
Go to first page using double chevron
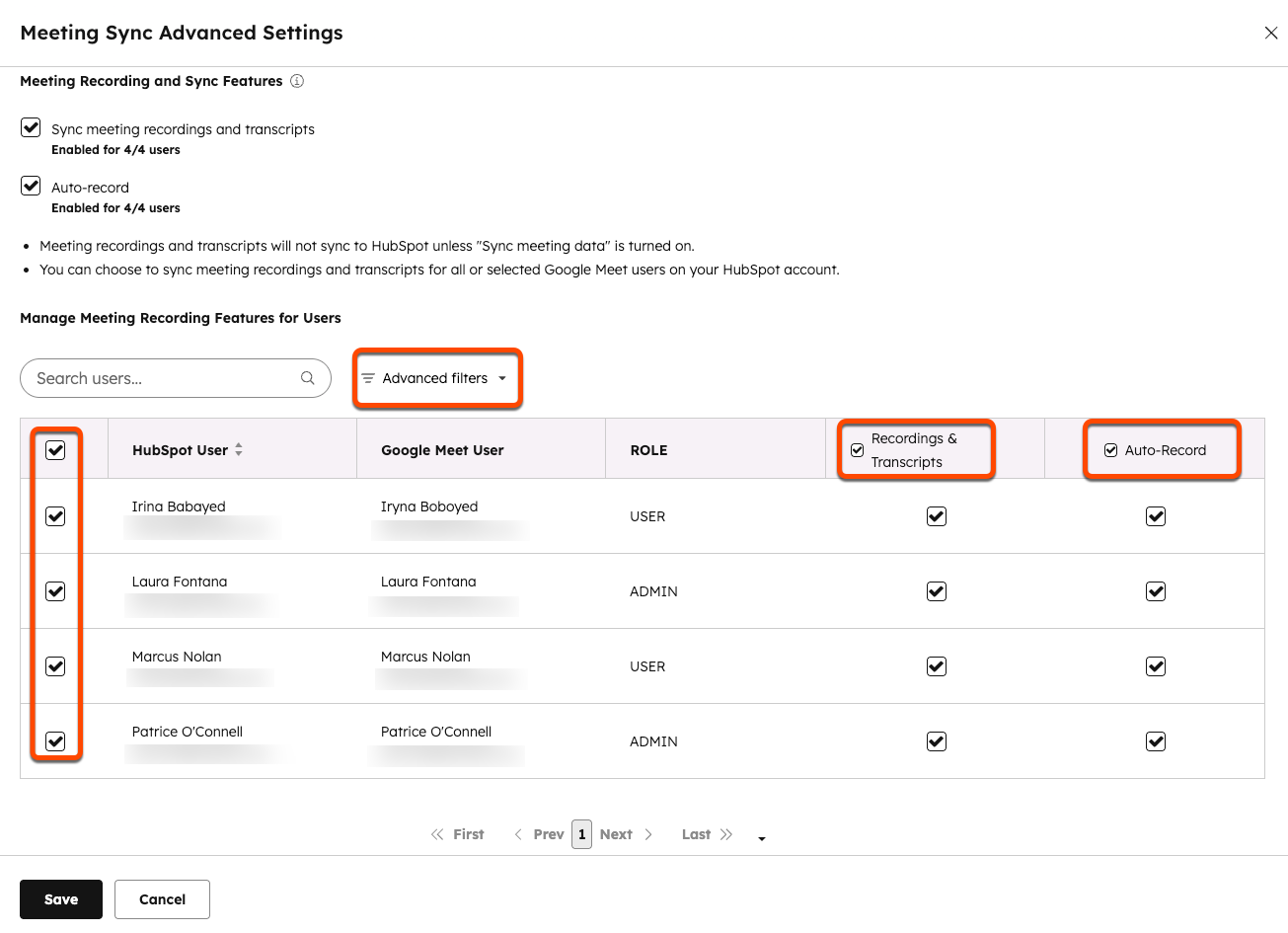pos(437,834)
